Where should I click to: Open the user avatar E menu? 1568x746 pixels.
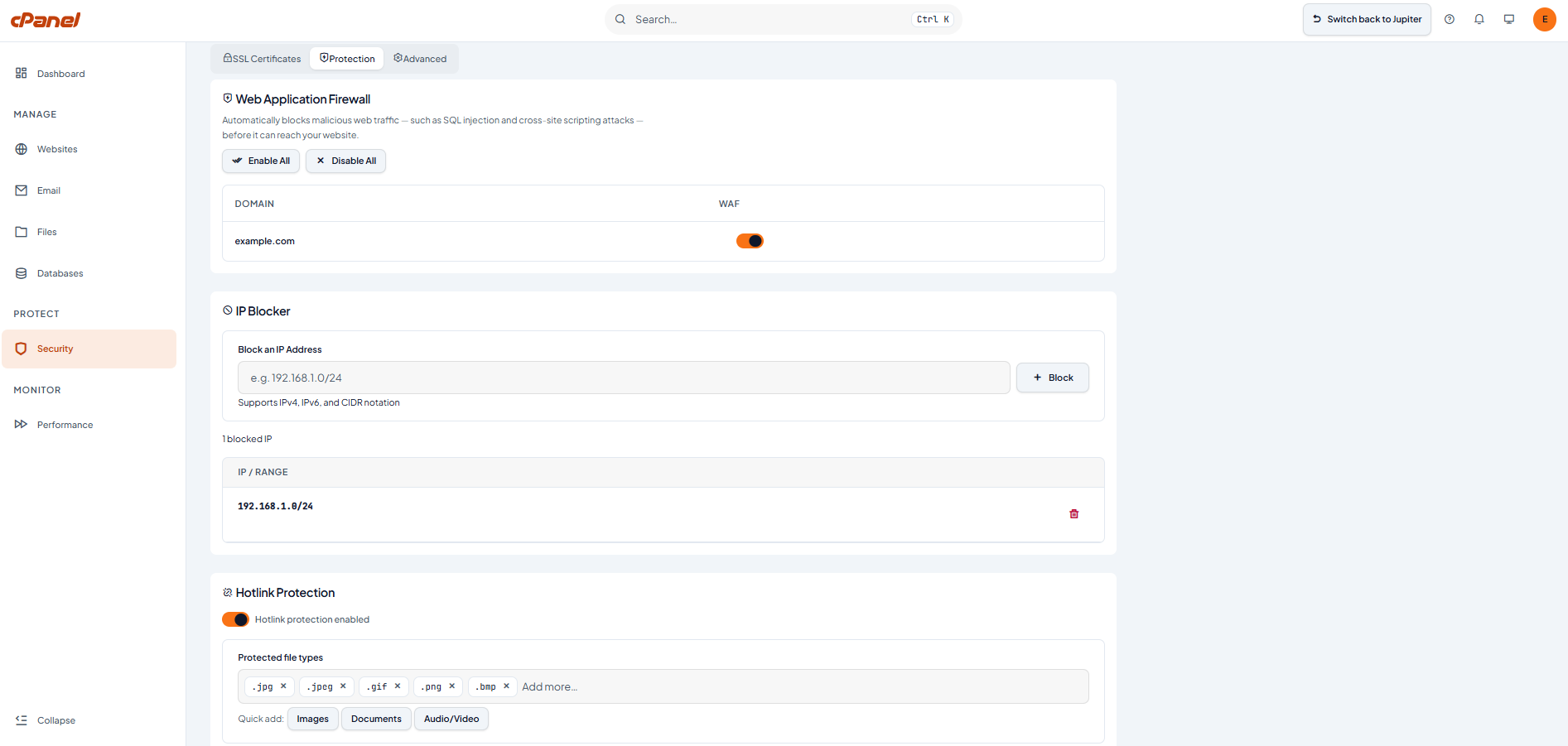(1545, 19)
